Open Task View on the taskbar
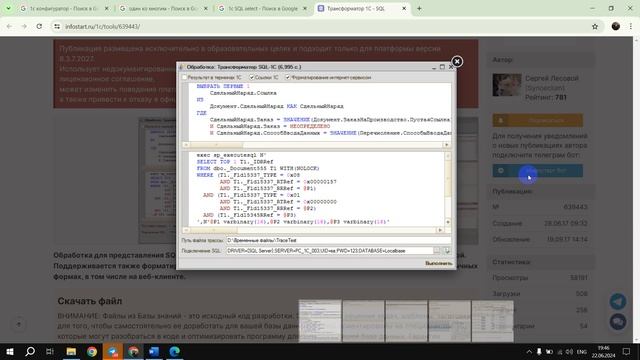Screen dimensions: 640x360 (x=50, y=351)
